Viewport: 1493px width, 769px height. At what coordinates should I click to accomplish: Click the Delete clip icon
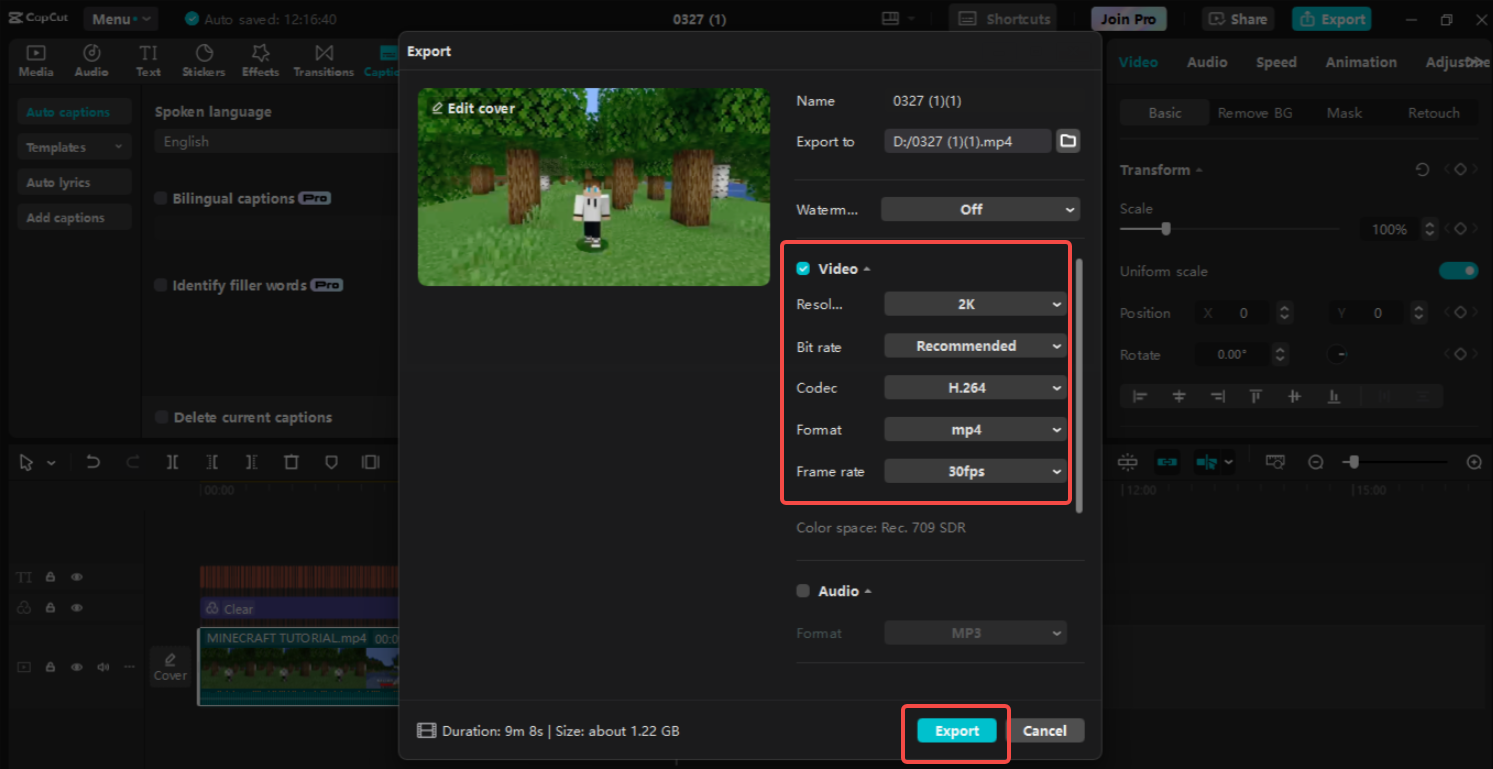coord(291,462)
